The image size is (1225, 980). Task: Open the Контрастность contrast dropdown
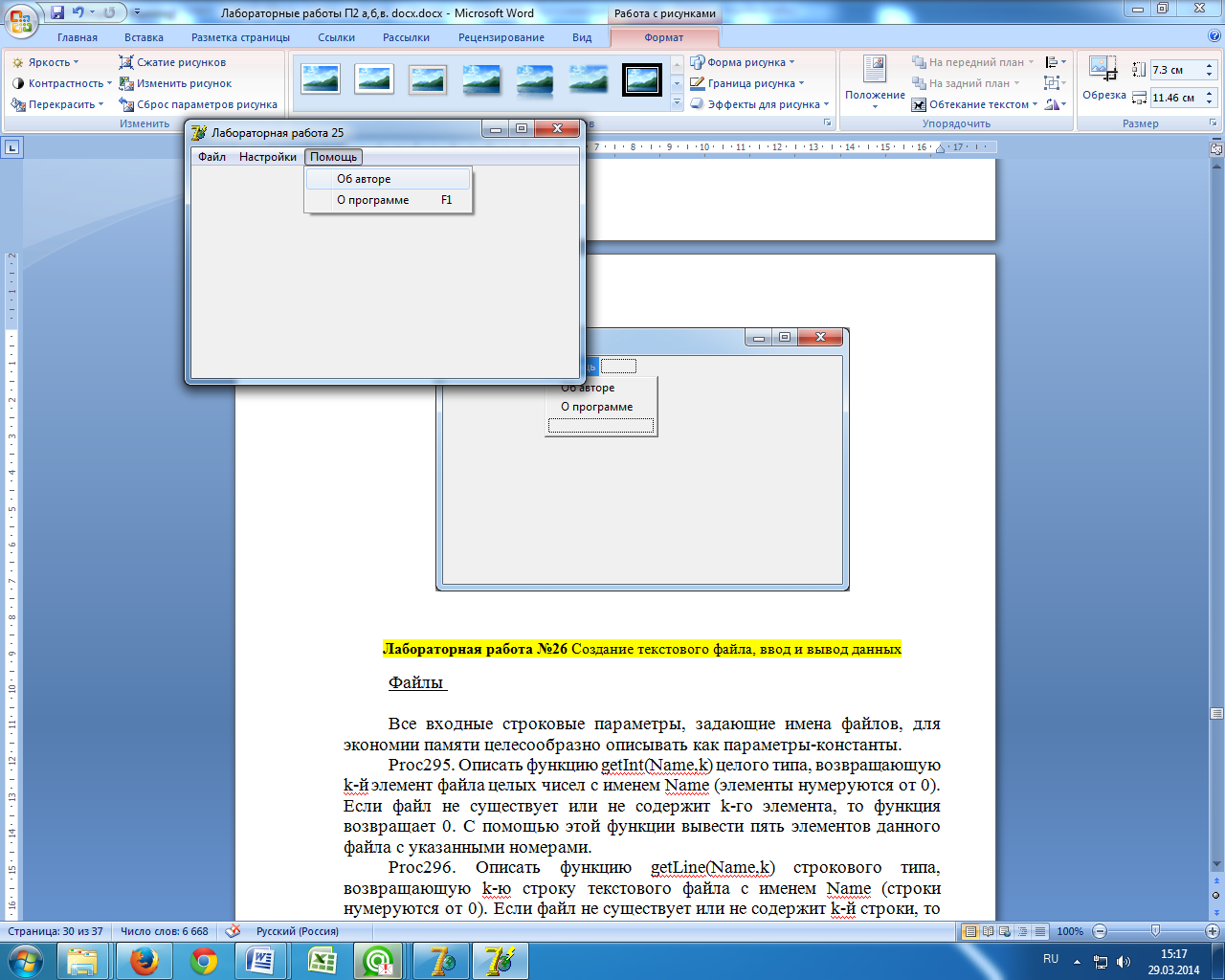(61, 83)
